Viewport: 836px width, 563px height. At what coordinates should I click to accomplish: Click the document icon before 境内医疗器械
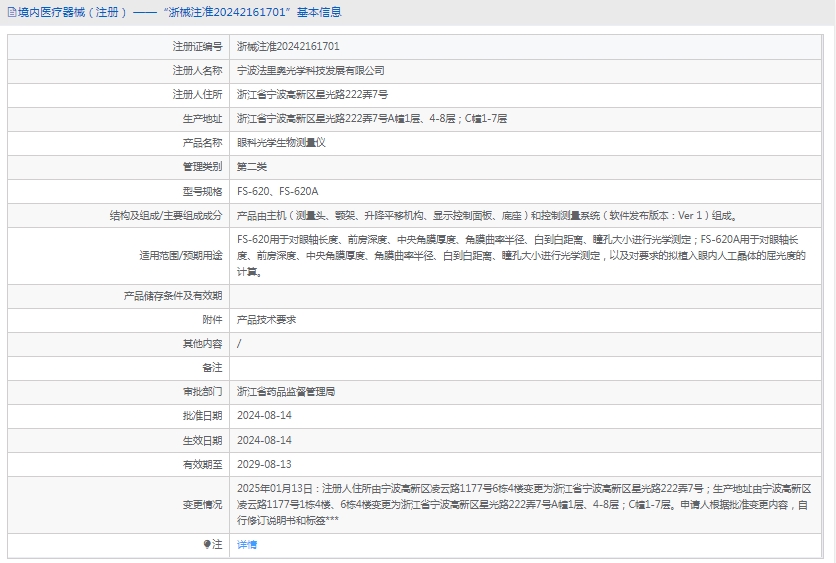[x=11, y=13]
